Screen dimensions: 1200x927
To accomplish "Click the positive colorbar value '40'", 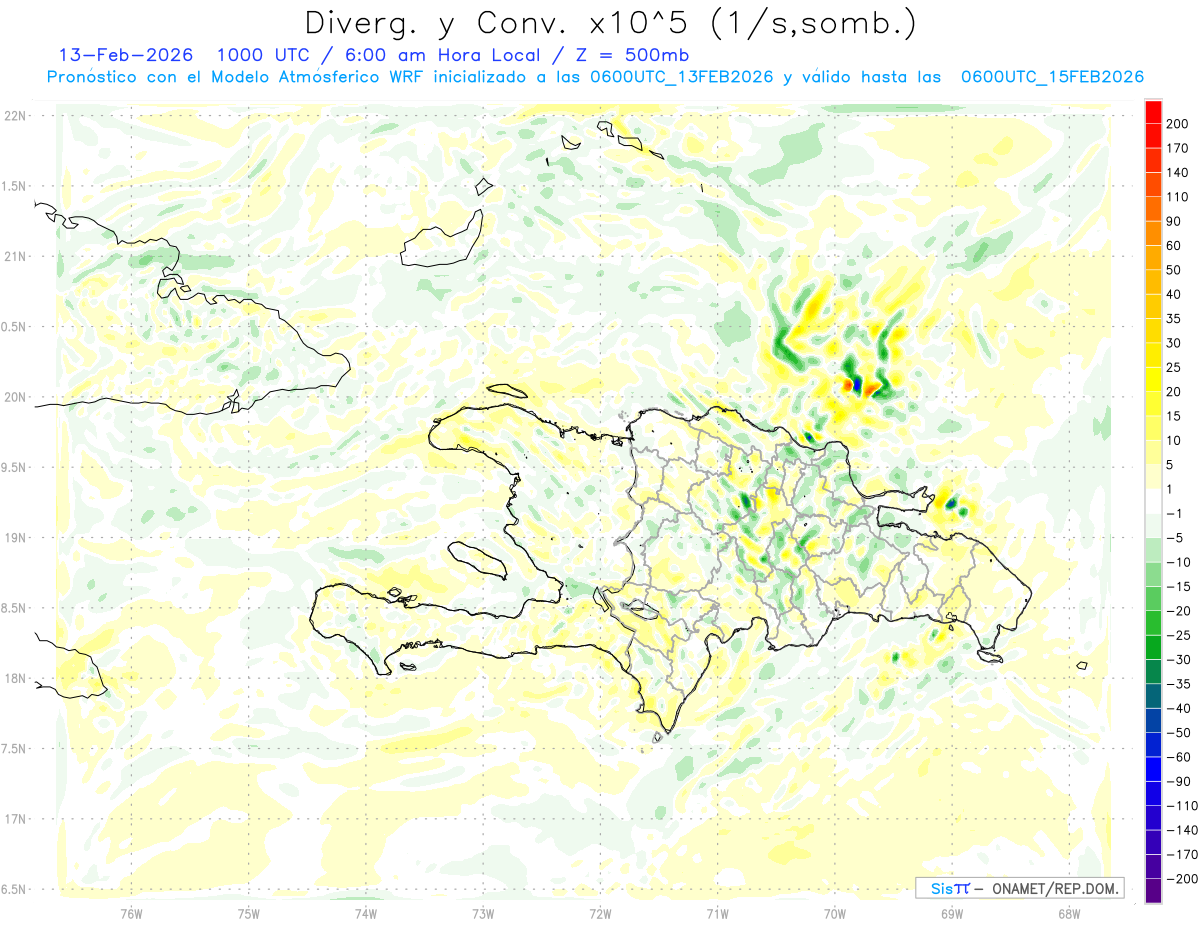I will click(x=1175, y=295).
